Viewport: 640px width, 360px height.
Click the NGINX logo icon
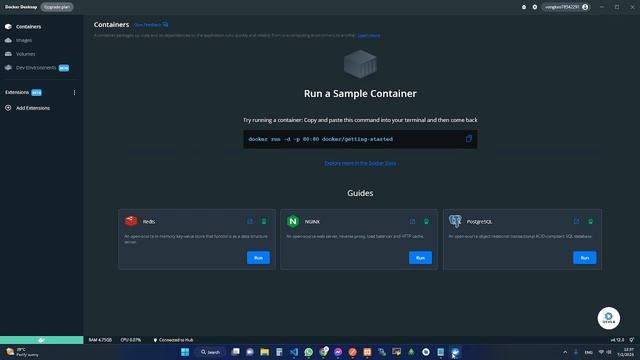pyautogui.click(x=293, y=221)
